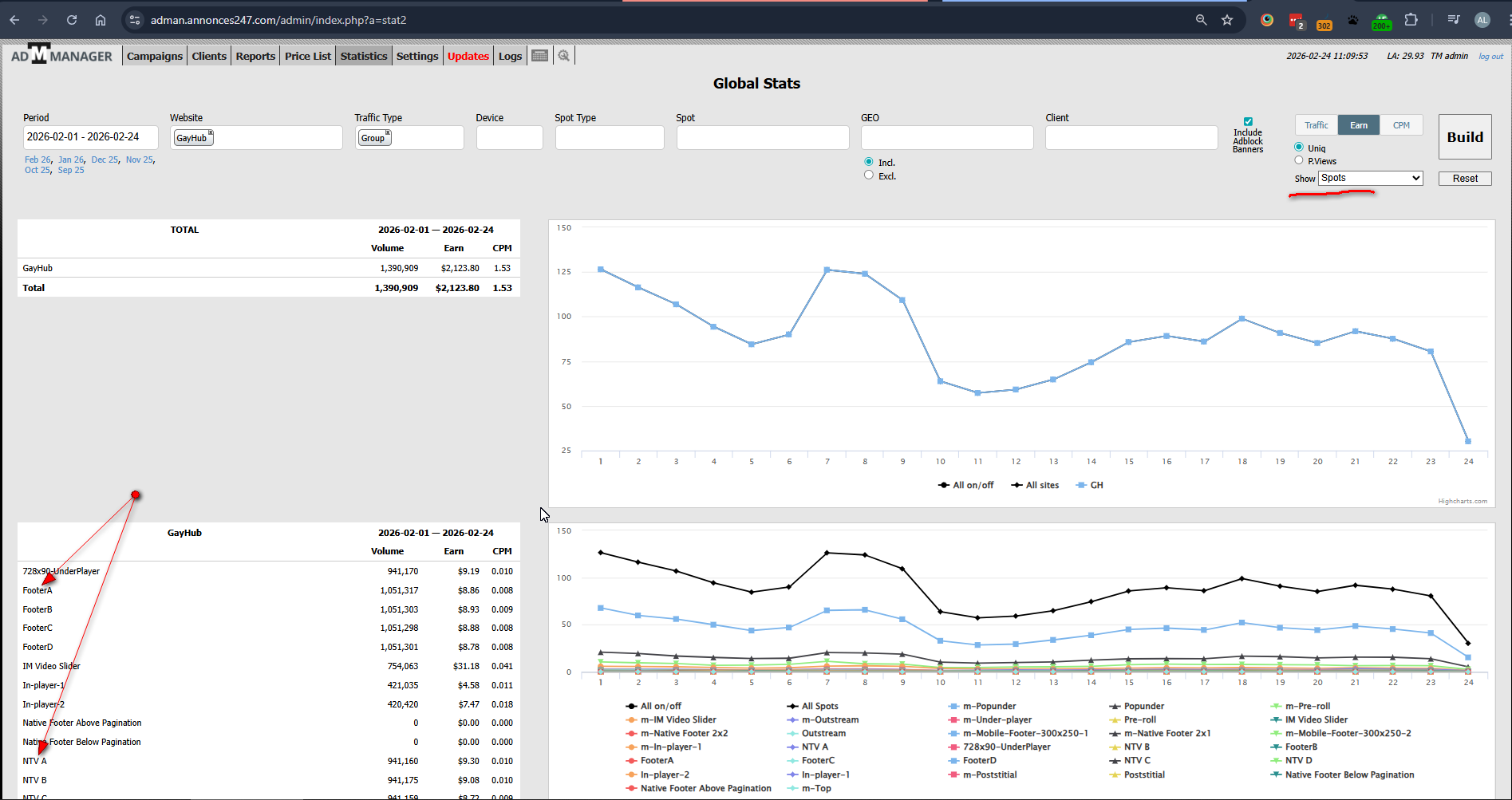
Task: Select the P.Views radio button
Action: [1299, 160]
